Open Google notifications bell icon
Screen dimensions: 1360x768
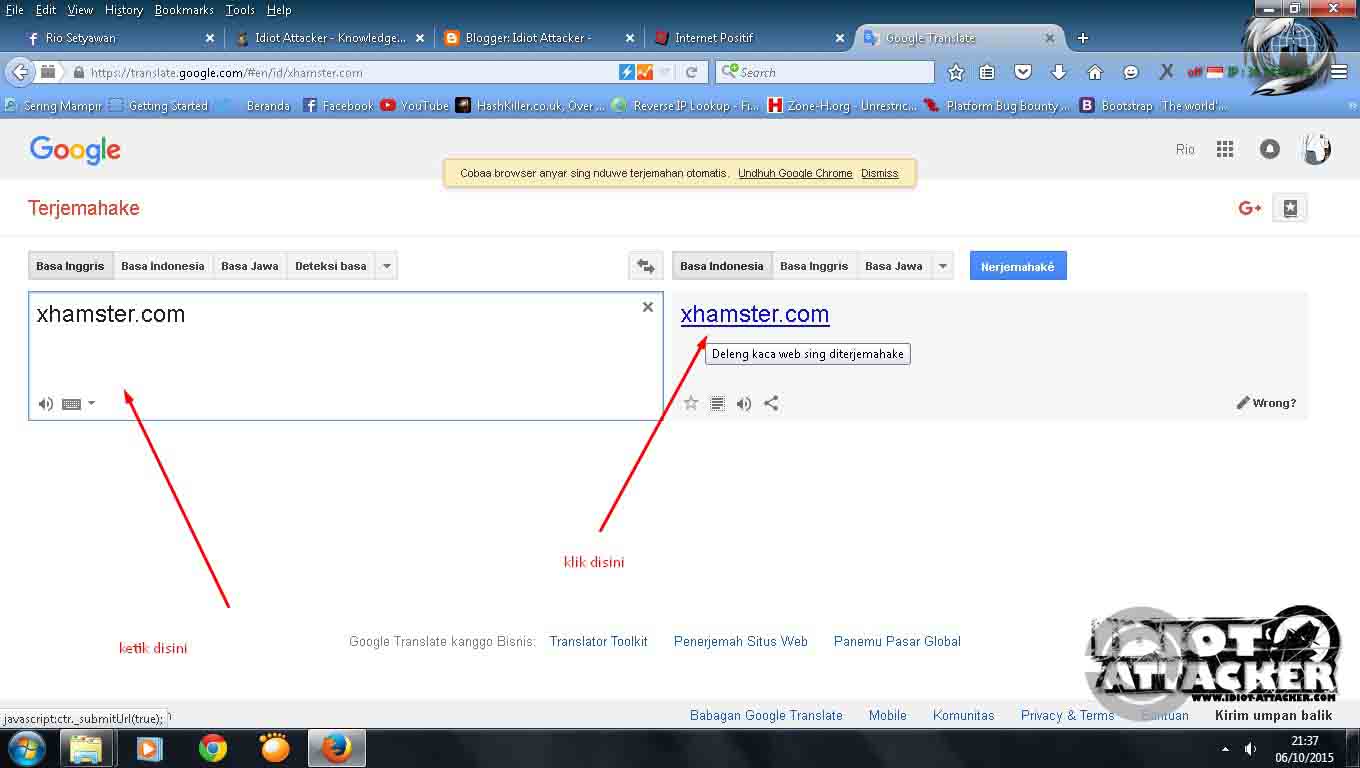1270,149
